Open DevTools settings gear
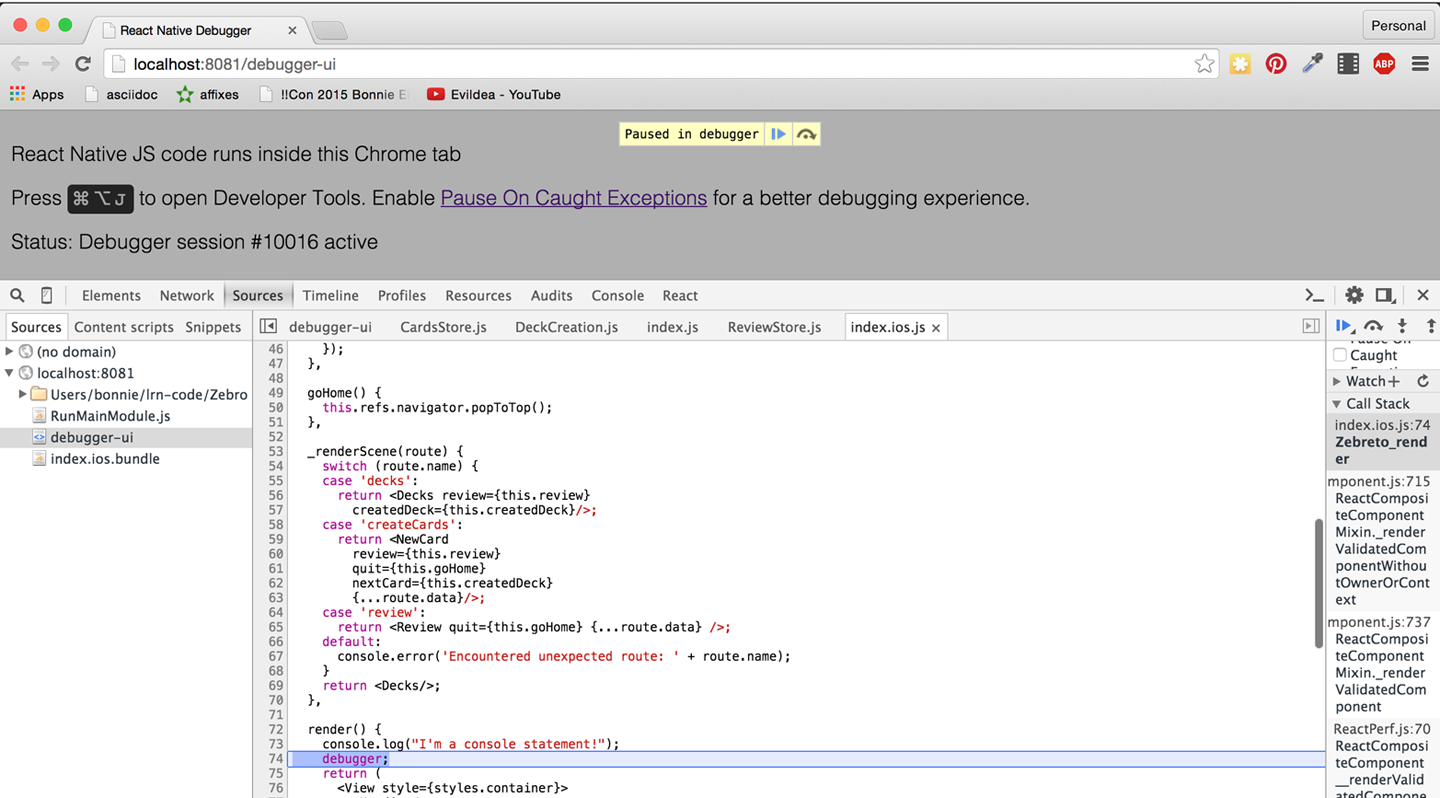 [x=1354, y=295]
